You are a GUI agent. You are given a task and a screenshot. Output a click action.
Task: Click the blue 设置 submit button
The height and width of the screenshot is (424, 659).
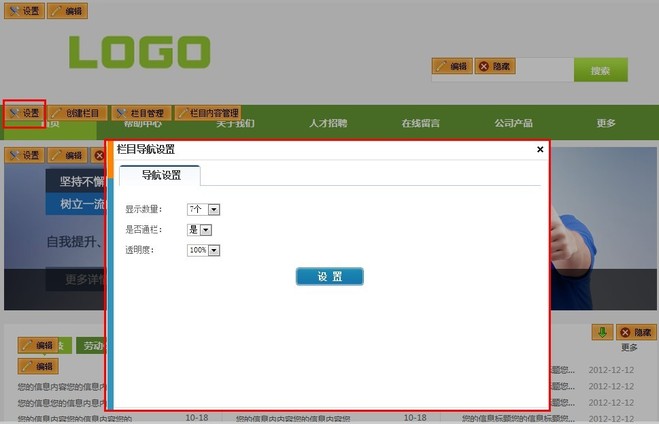329,276
